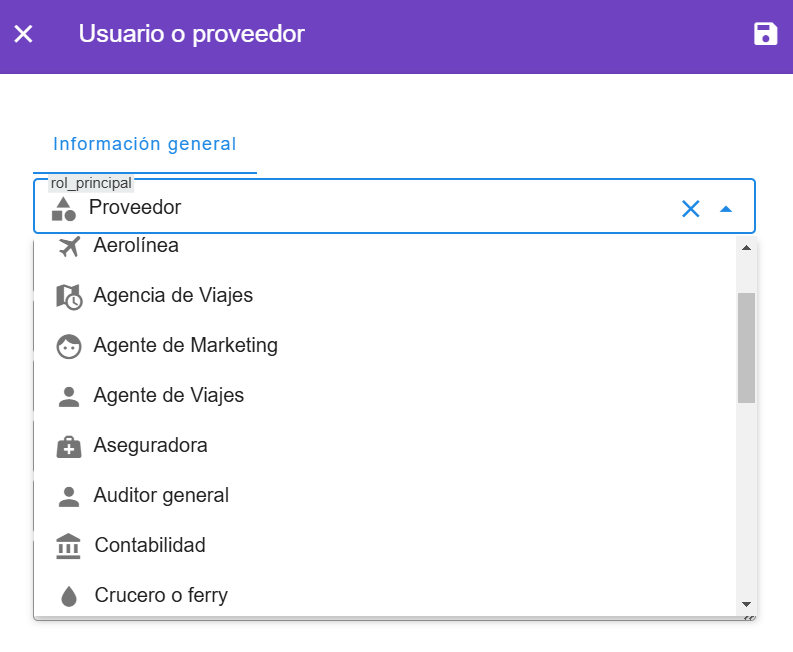The image size is (793, 652).
Task: Click the map icon for Agencia de Viajes
Action: (x=69, y=296)
